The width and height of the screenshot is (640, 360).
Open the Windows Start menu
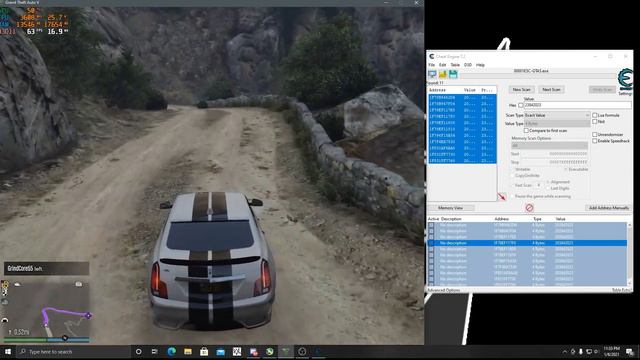tap(7, 351)
